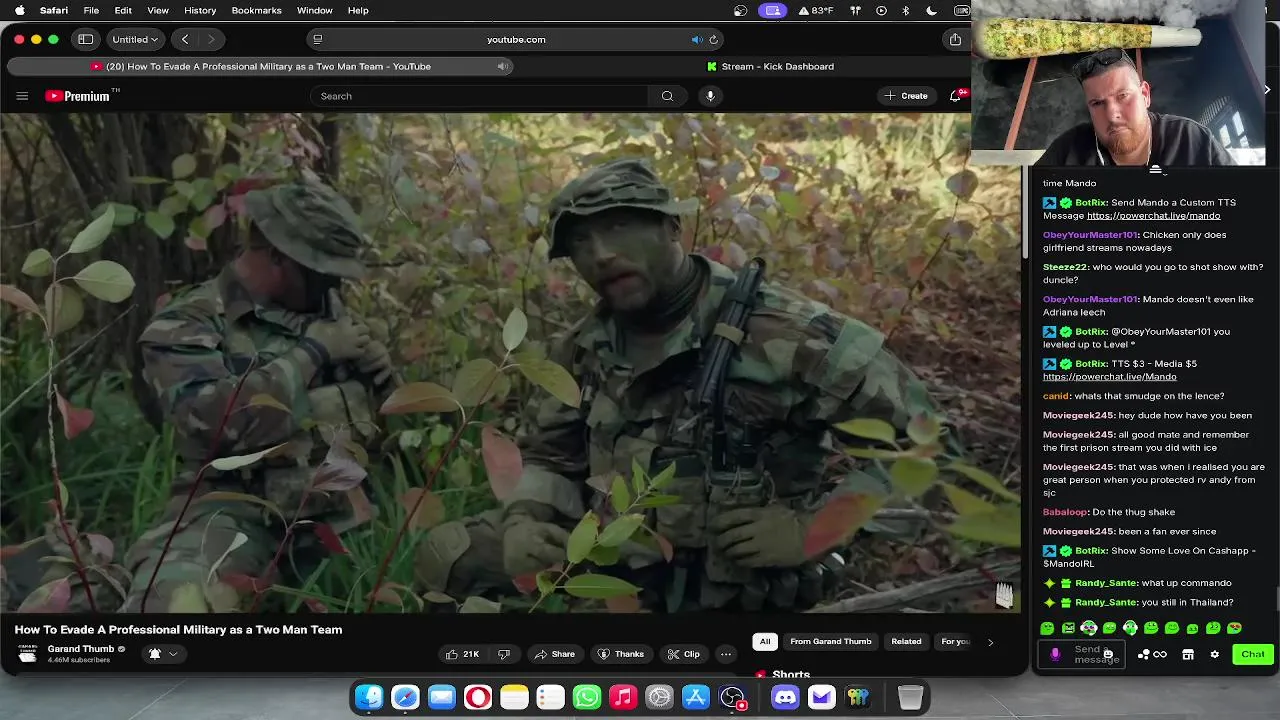Image resolution: width=1280 pixels, height=720 pixels.
Task: Open the page reader icon in address bar
Action: 318,39
